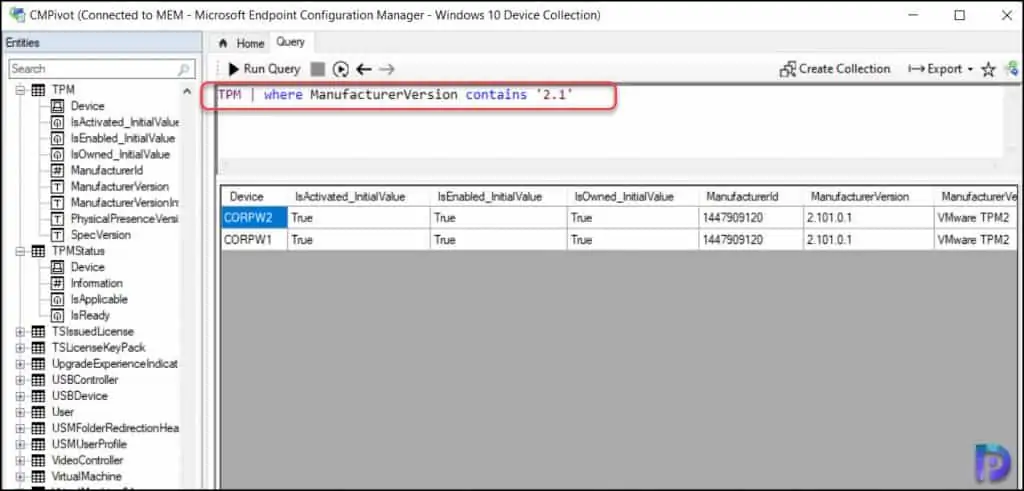Switch to the Query tab

pos(291,42)
